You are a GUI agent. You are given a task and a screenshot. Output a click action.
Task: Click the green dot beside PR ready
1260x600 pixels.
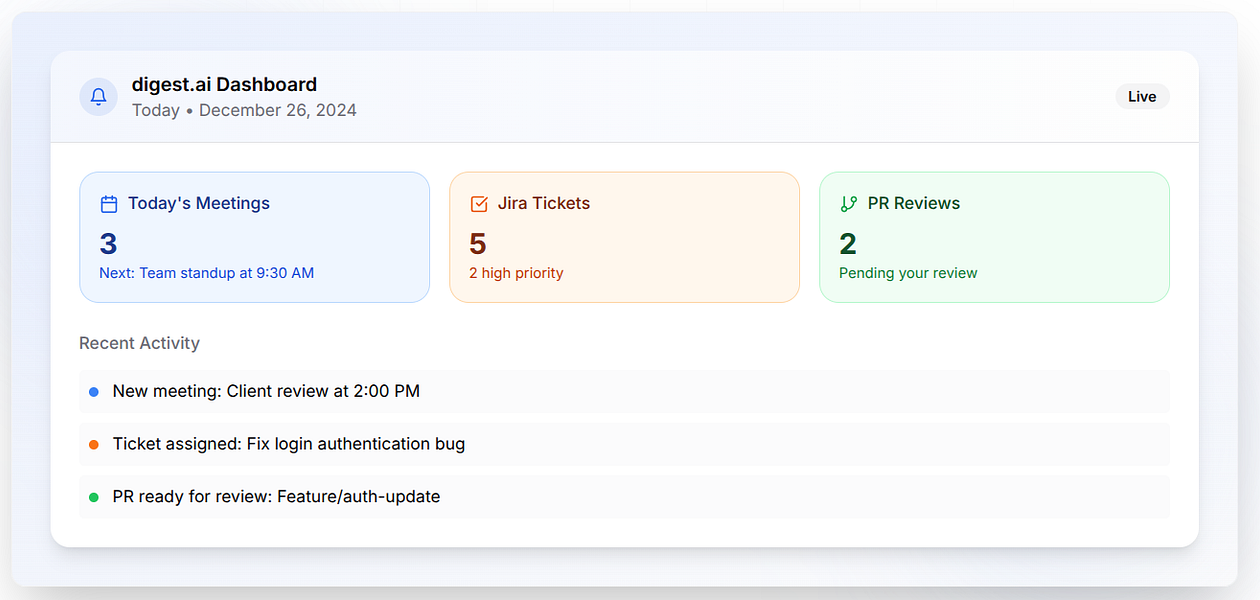(94, 497)
